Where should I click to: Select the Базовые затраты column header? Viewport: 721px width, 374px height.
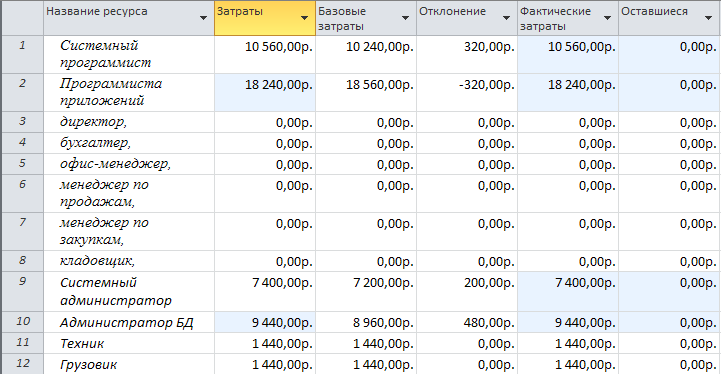coord(366,18)
